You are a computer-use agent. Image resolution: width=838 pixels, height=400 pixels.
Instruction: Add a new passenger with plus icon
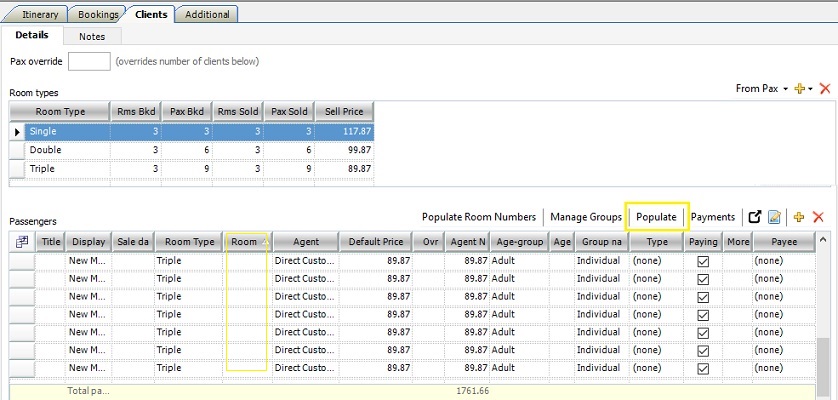point(799,217)
